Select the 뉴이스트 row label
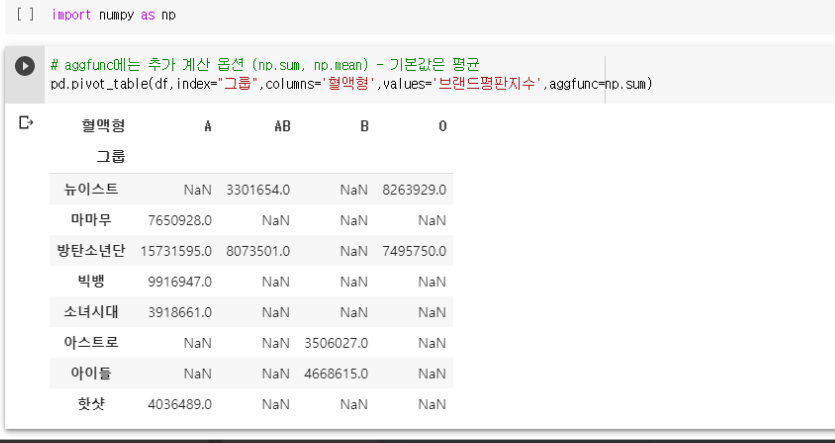Viewport: 835px width, 443px height. [91, 189]
